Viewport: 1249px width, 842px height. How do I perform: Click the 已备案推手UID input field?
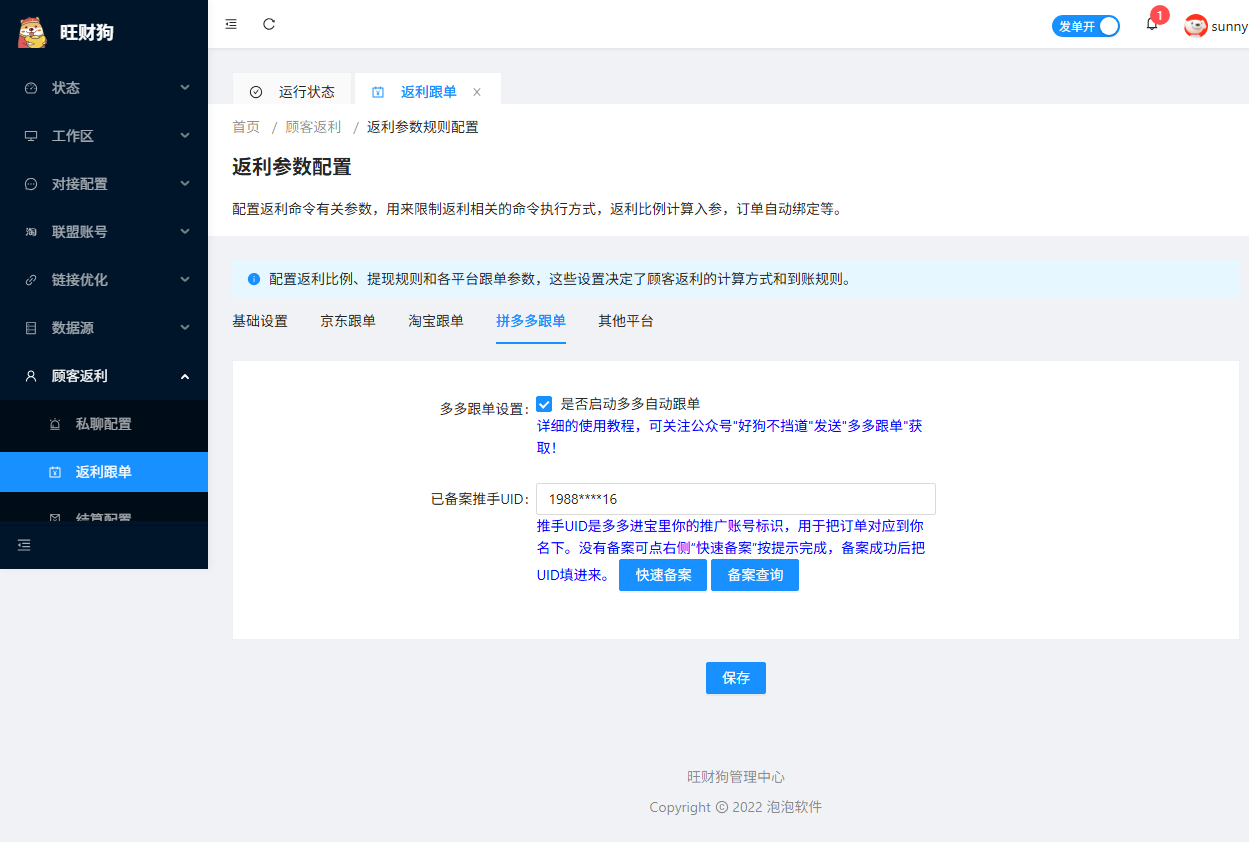[x=736, y=499]
